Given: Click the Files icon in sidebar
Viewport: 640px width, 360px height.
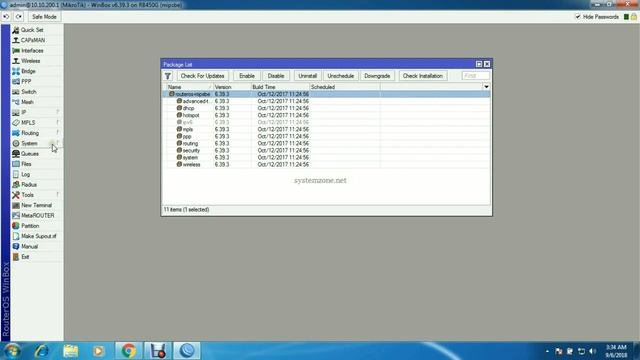Looking at the screenshot, I should [16, 164].
